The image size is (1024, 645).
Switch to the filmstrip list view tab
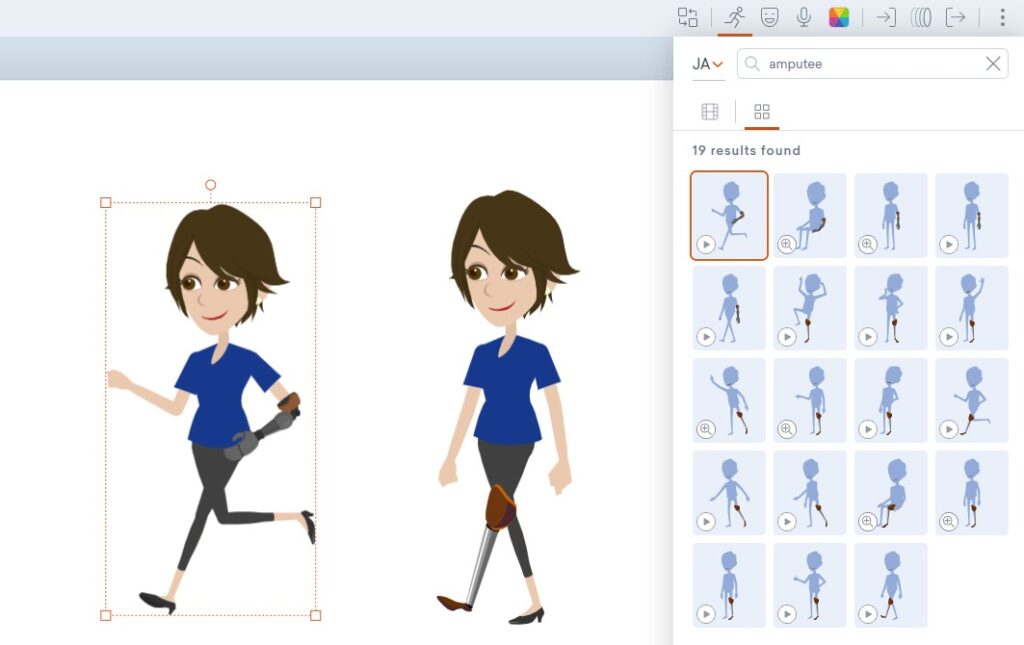(x=710, y=112)
